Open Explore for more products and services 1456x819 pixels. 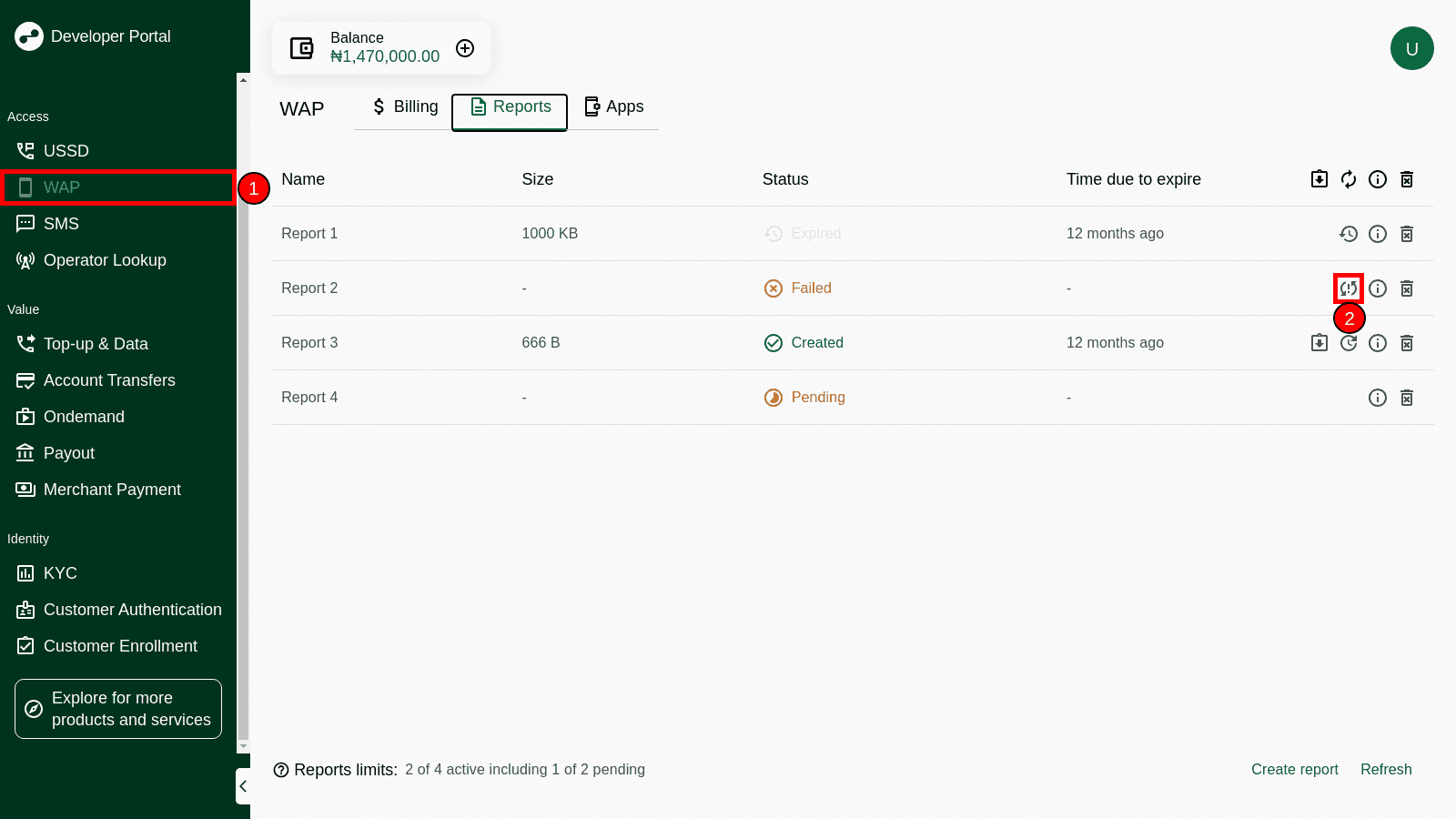(x=118, y=709)
